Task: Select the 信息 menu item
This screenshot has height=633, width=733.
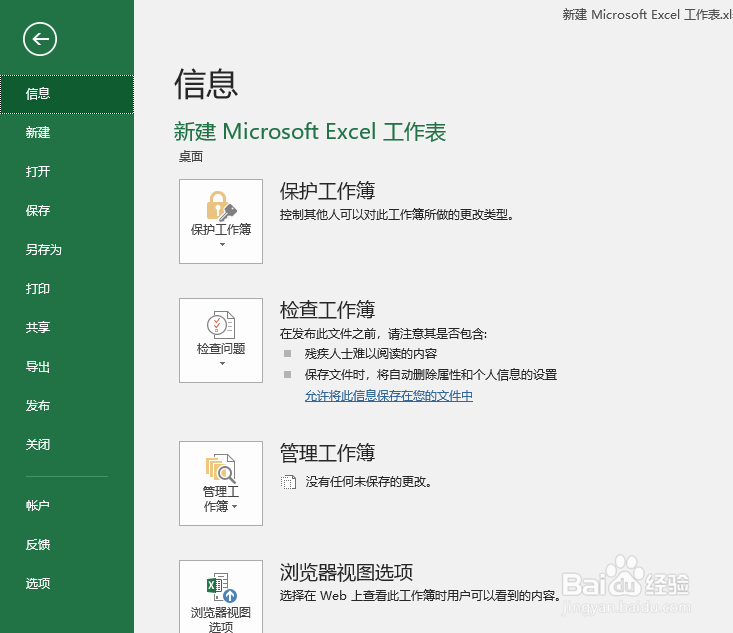Action: [67, 94]
